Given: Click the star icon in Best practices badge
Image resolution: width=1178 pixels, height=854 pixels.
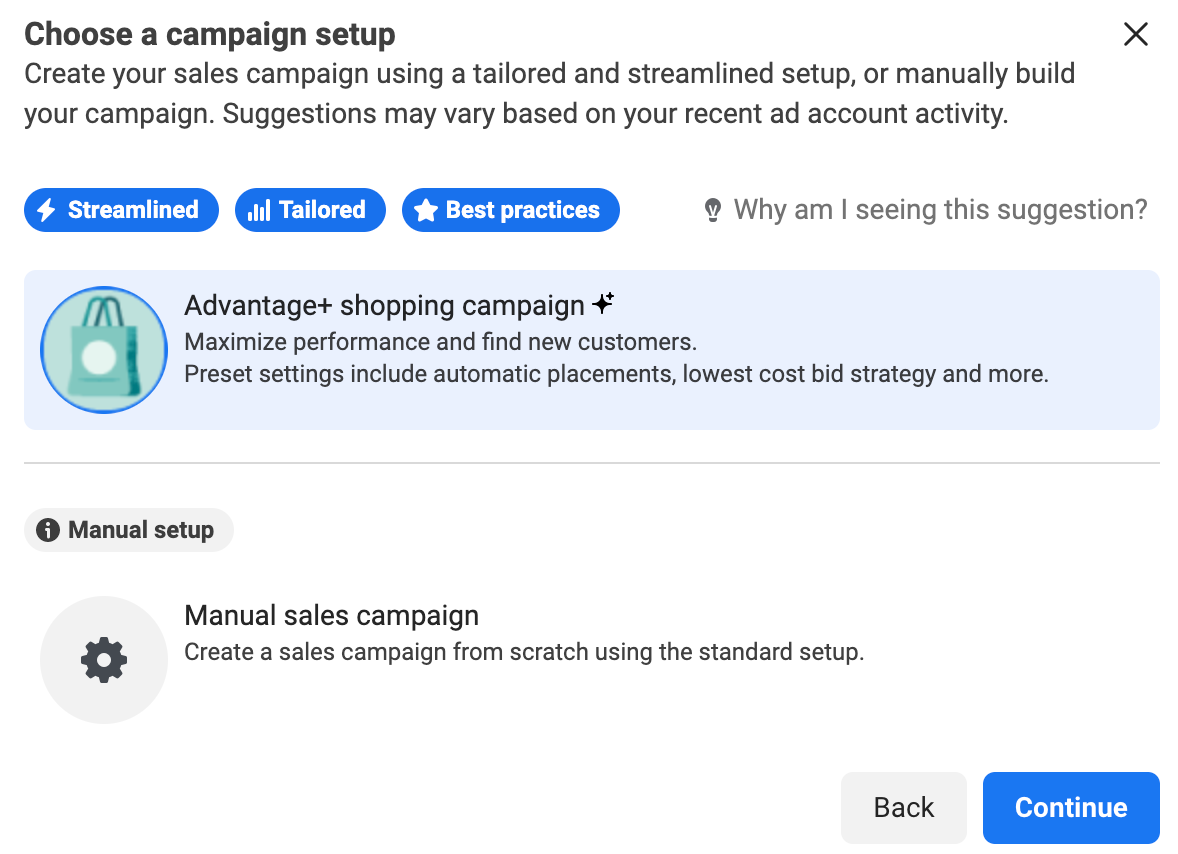Looking at the screenshot, I should click(426, 210).
